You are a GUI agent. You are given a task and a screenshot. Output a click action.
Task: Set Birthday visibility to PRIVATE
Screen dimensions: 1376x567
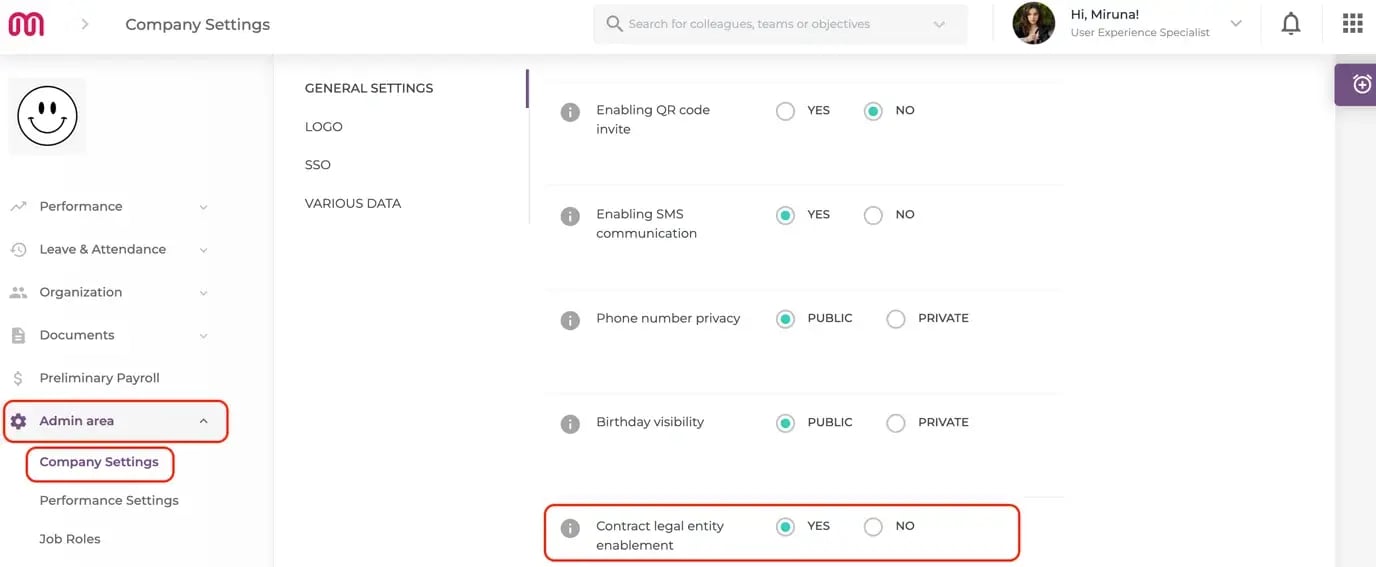[x=896, y=423]
